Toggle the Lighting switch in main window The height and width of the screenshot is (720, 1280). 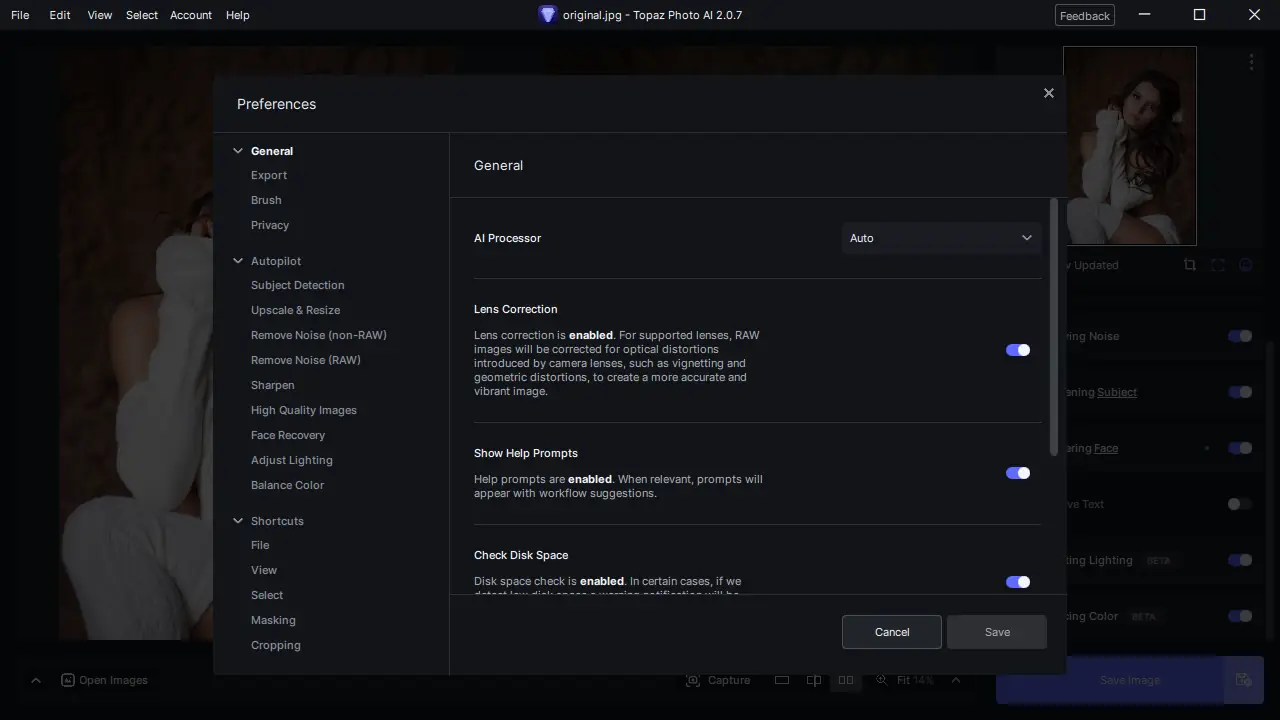(x=1240, y=560)
